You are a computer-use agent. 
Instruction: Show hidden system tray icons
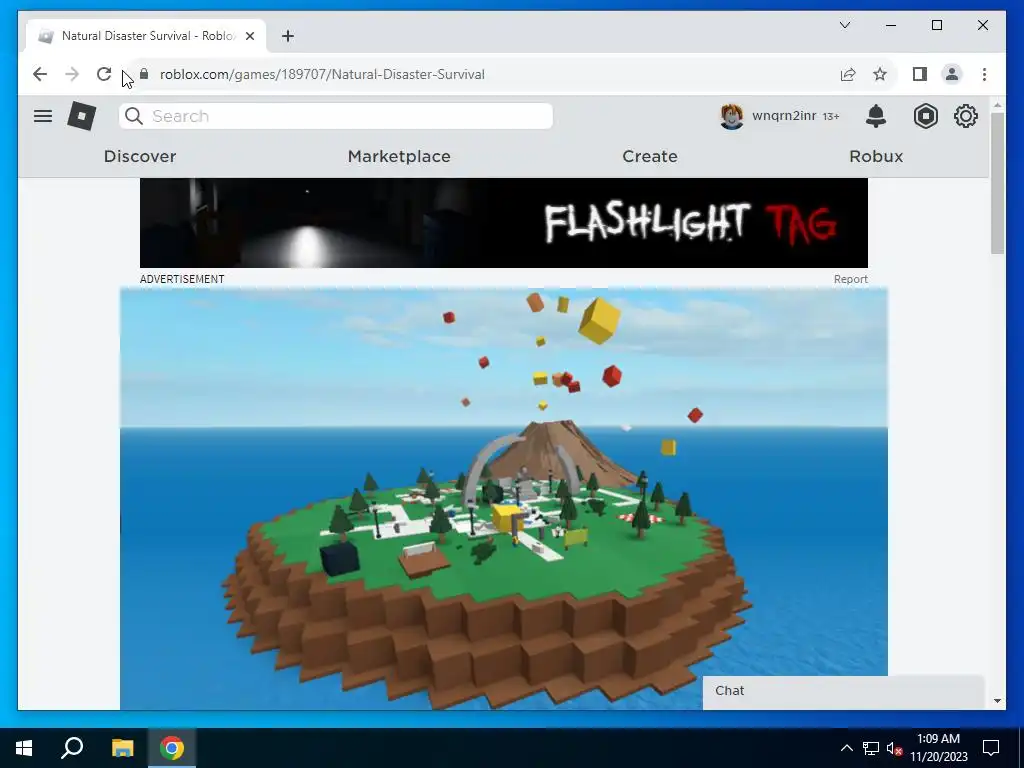[x=846, y=748]
